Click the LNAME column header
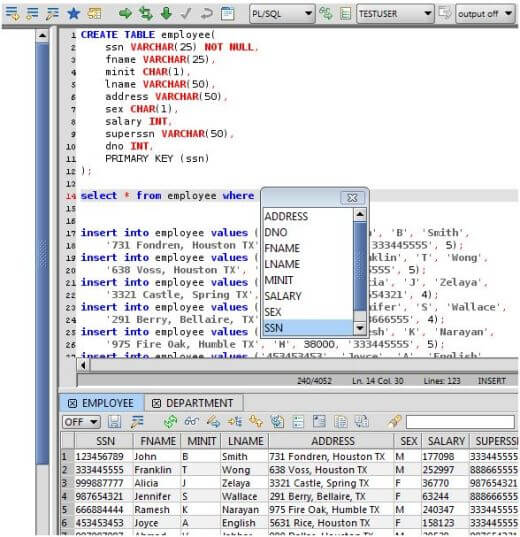The height and width of the screenshot is (537, 520). pyautogui.click(x=245, y=440)
